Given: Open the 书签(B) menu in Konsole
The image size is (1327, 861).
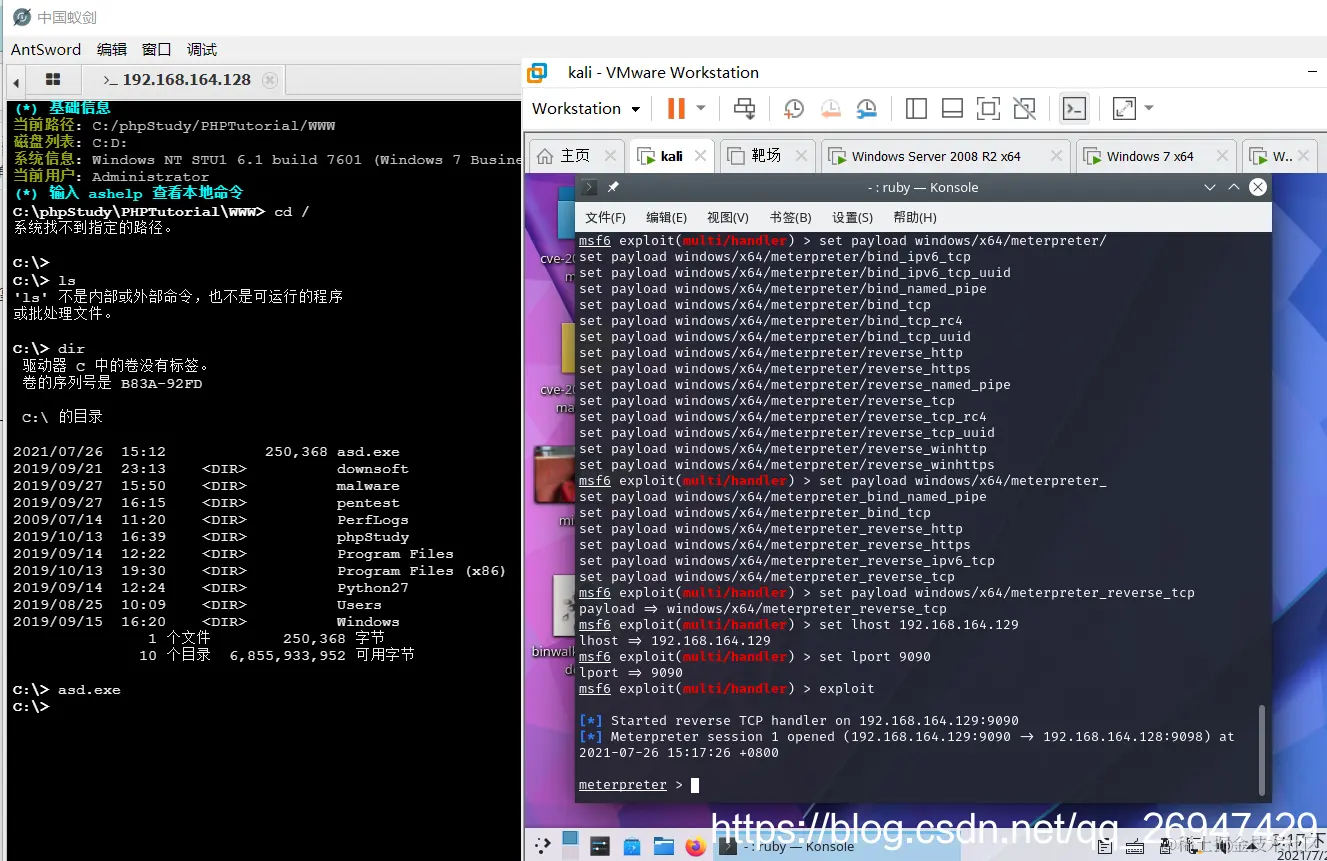Looking at the screenshot, I should point(790,217).
